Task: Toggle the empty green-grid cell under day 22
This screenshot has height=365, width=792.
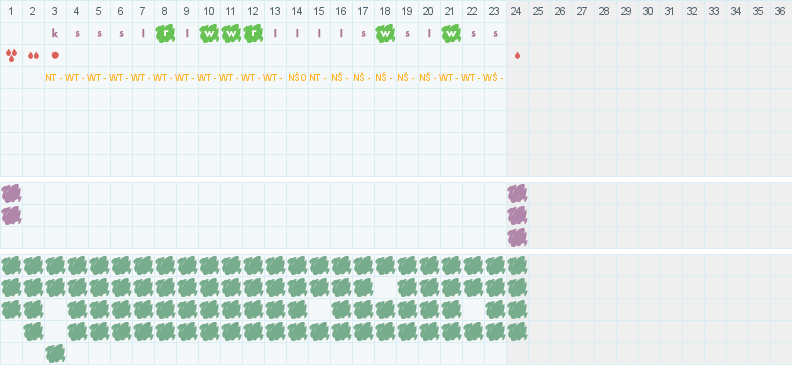Action: (473, 309)
